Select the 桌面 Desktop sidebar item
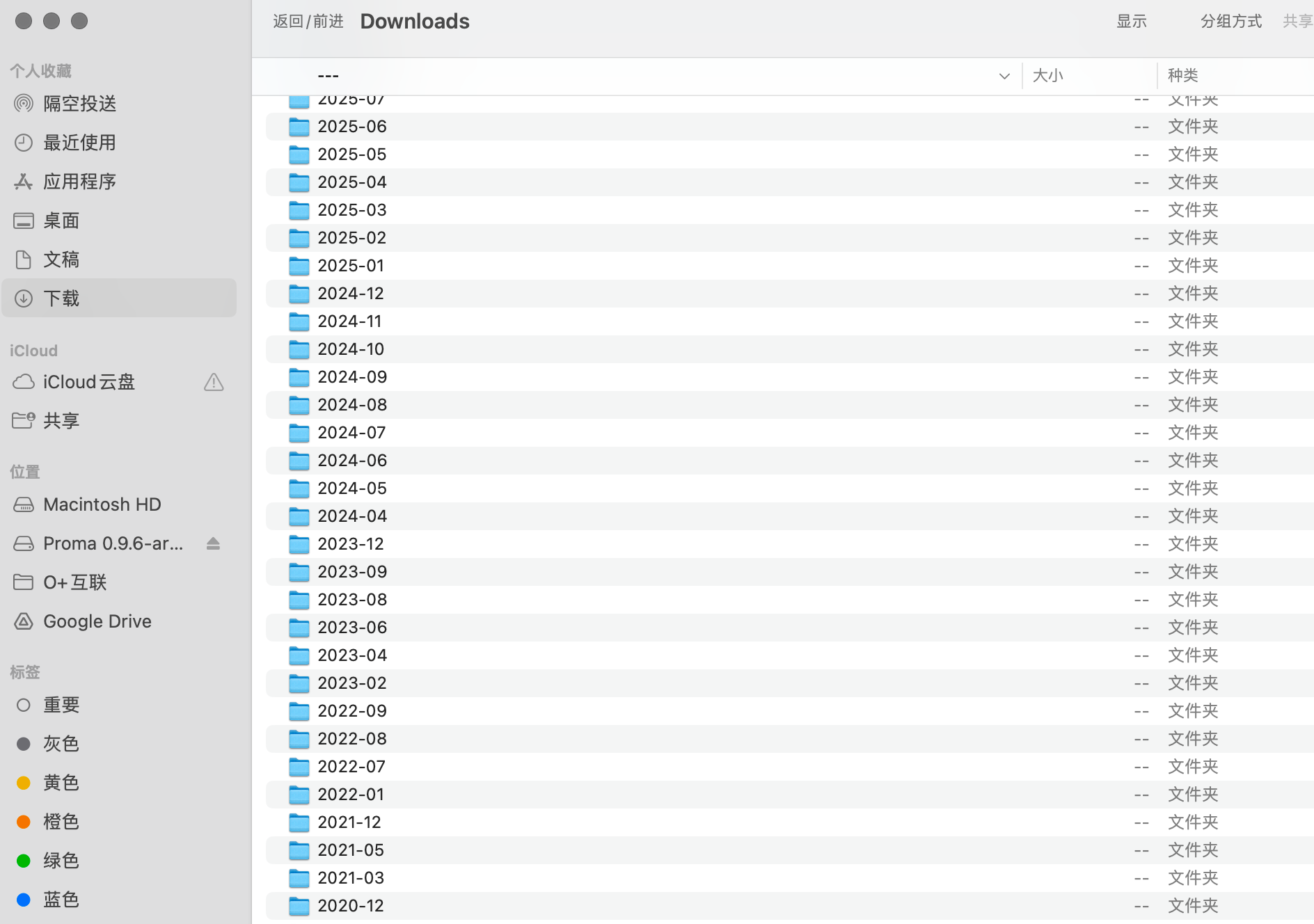Screen dimensions: 1314x924 tap(61, 221)
